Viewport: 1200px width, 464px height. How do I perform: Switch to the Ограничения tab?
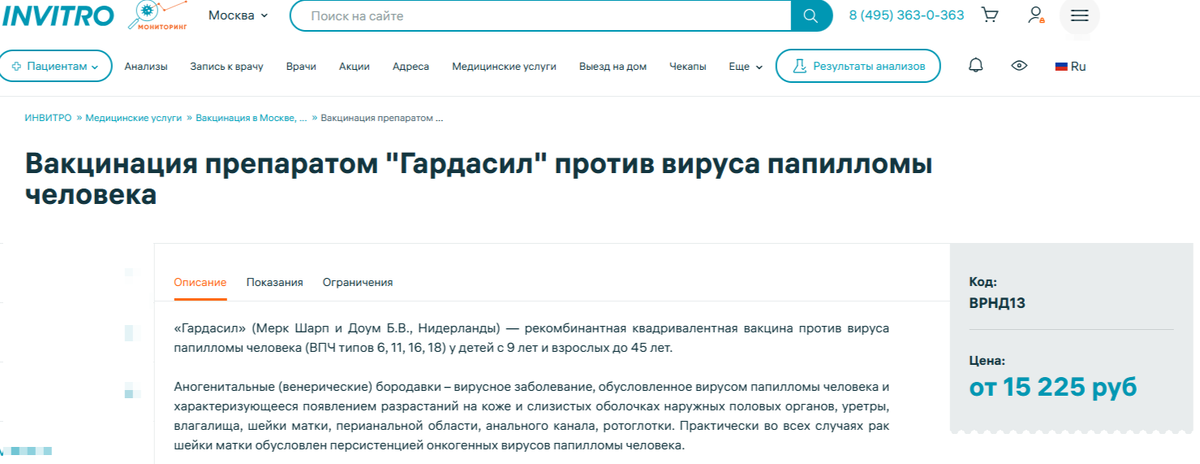pos(358,283)
